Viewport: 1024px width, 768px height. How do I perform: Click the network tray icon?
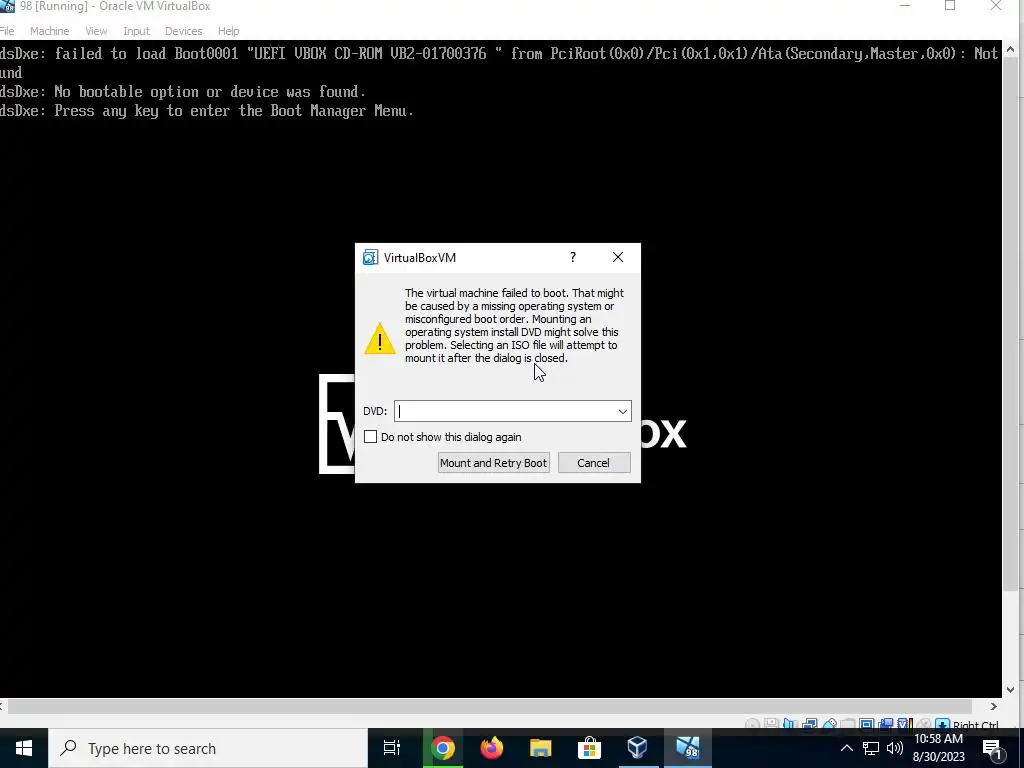(x=871, y=748)
